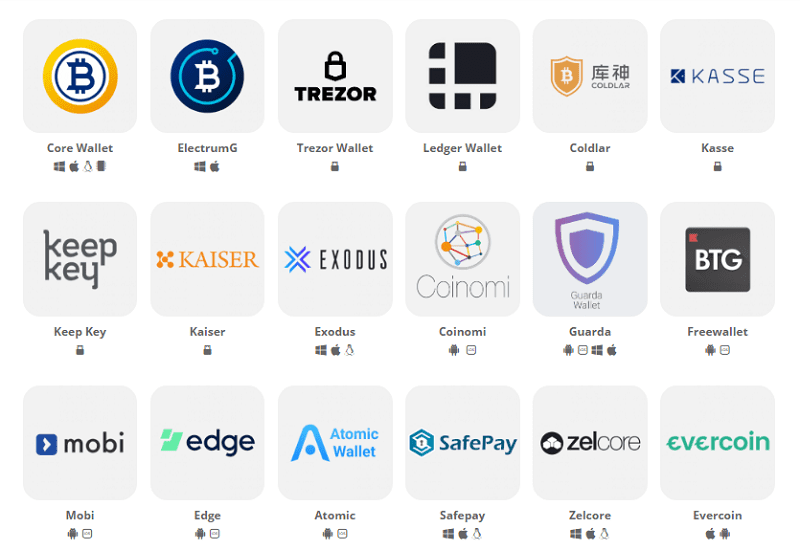The width and height of the screenshot is (800, 550).
Task: Open the Exodus wallet logo tile
Action: (335, 259)
